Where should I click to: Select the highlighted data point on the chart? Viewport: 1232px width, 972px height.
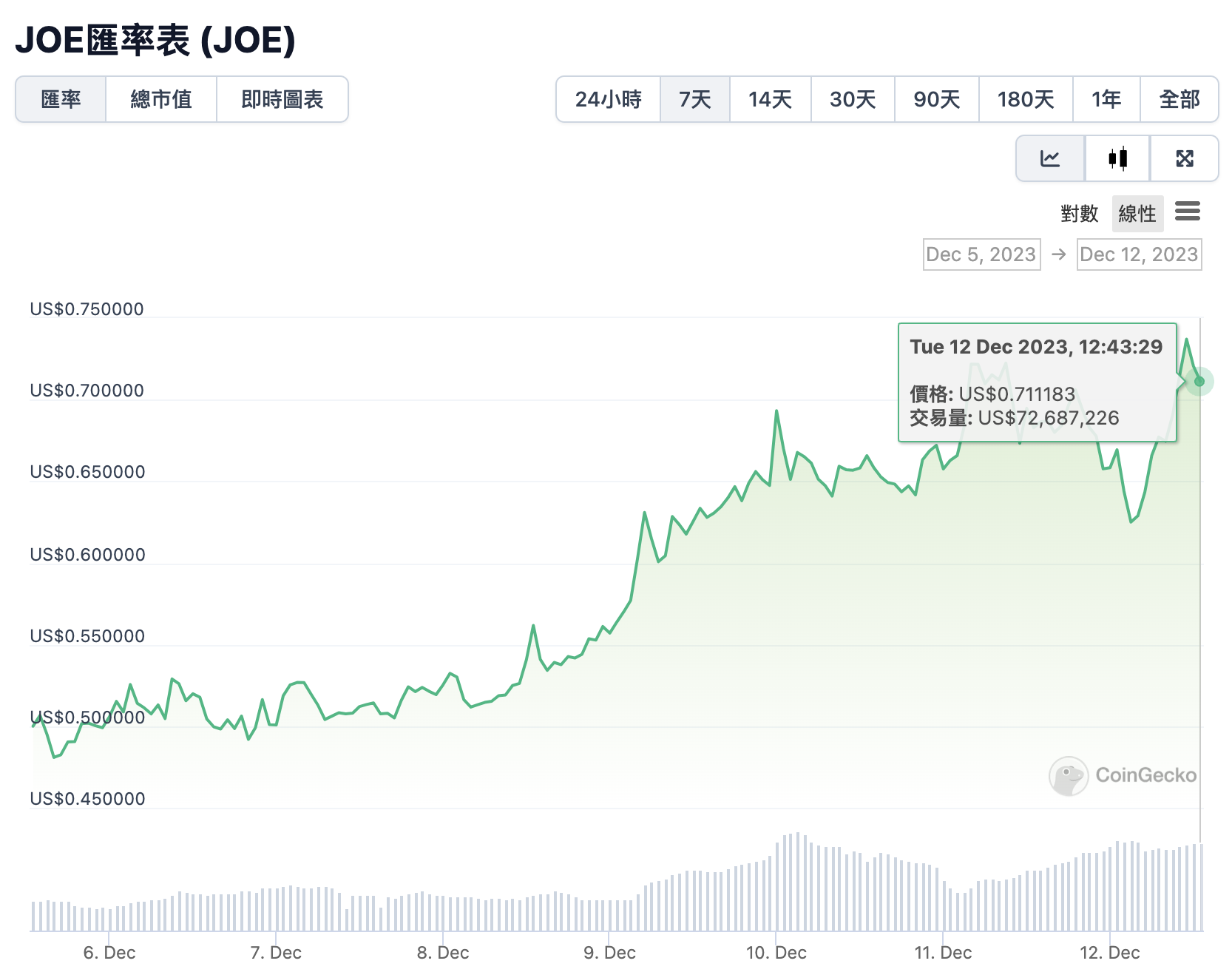[x=1199, y=382]
